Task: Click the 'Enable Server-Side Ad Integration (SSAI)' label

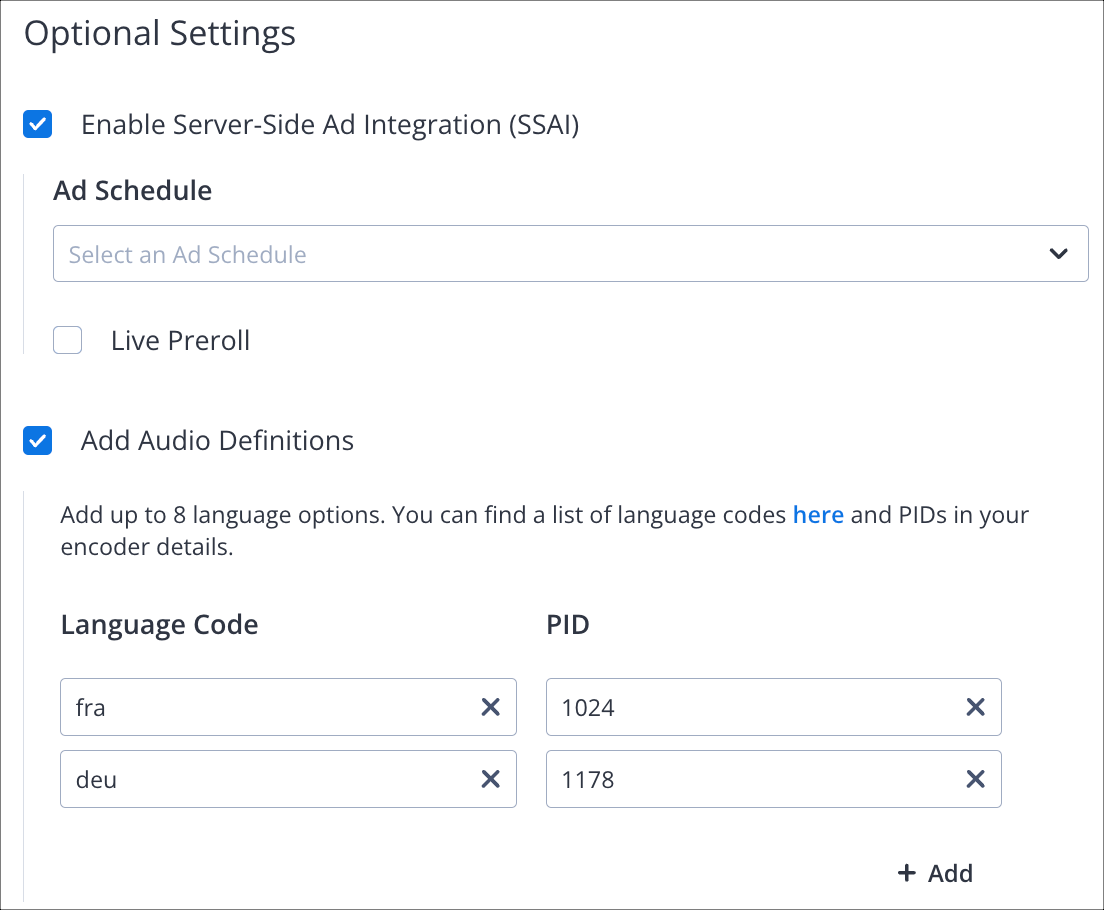Action: [x=330, y=125]
